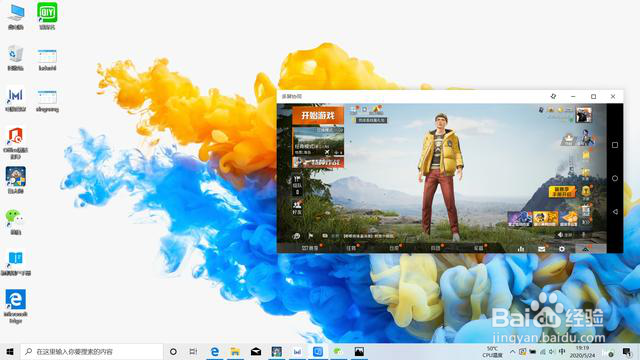Open File Explorer from the taskbar

coord(235,351)
